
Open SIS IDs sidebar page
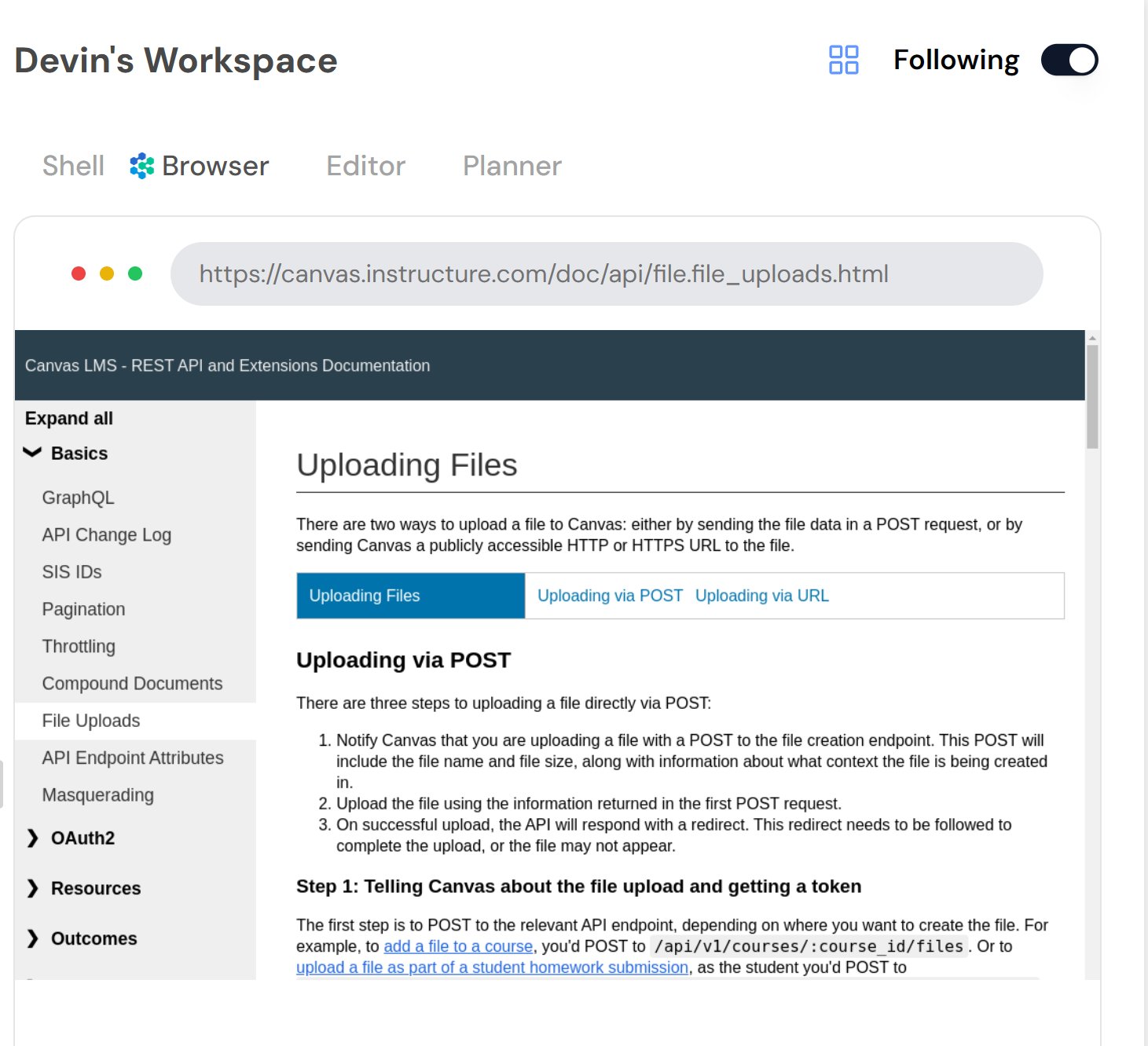pos(72,572)
